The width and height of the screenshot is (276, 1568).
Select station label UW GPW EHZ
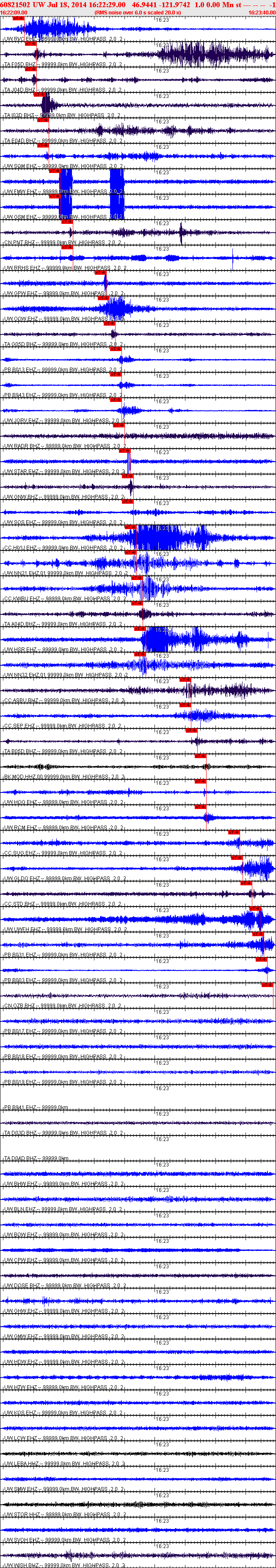click(21, 294)
